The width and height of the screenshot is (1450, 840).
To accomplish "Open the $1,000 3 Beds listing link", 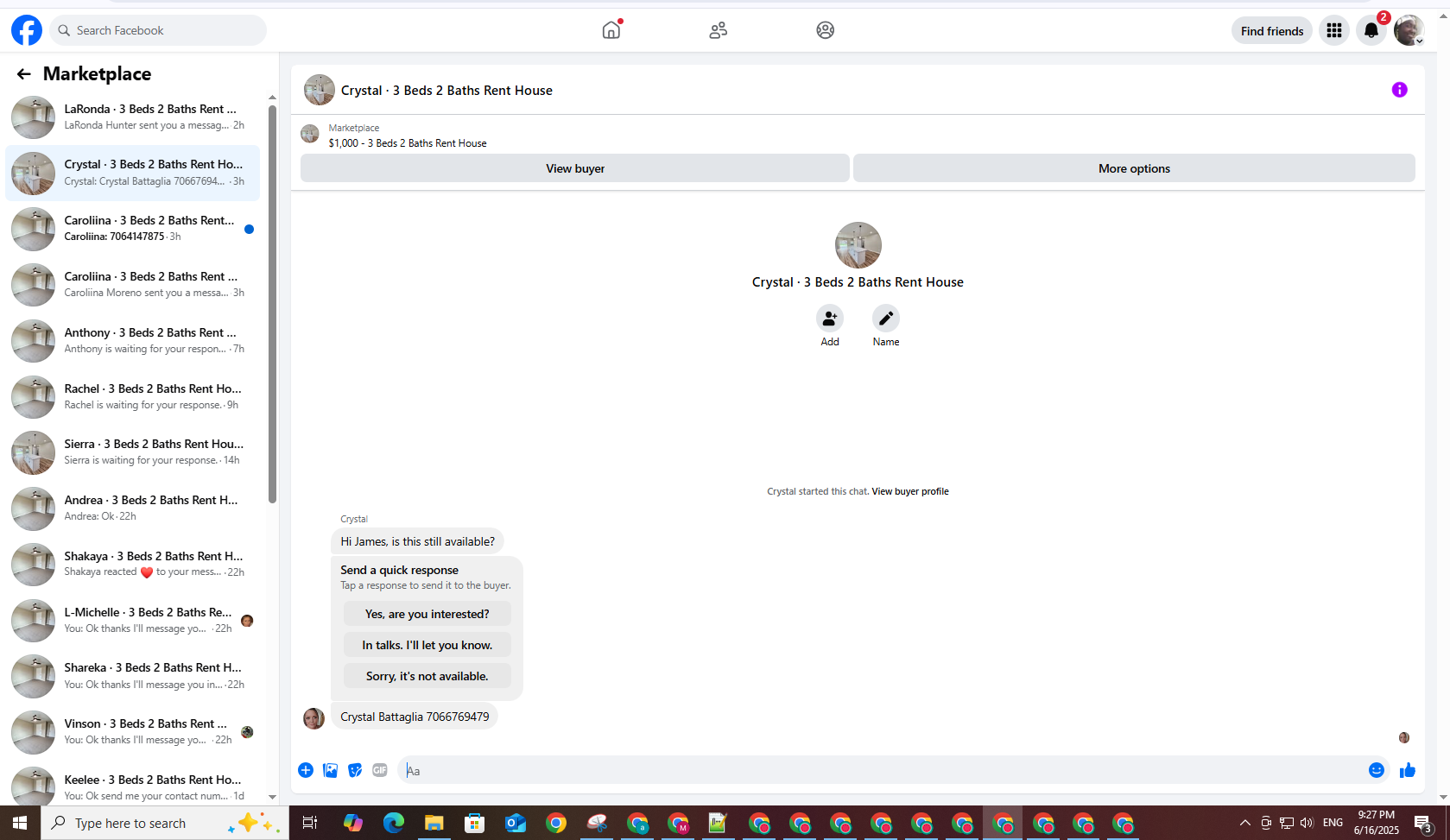I will point(408,143).
